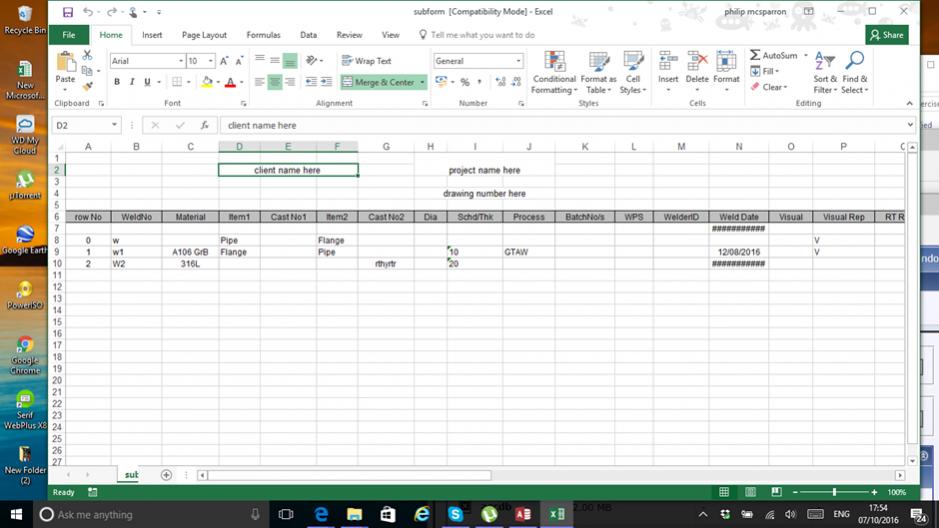Open Skype from the taskbar
Image resolution: width=939 pixels, height=528 pixels.
pos(455,514)
